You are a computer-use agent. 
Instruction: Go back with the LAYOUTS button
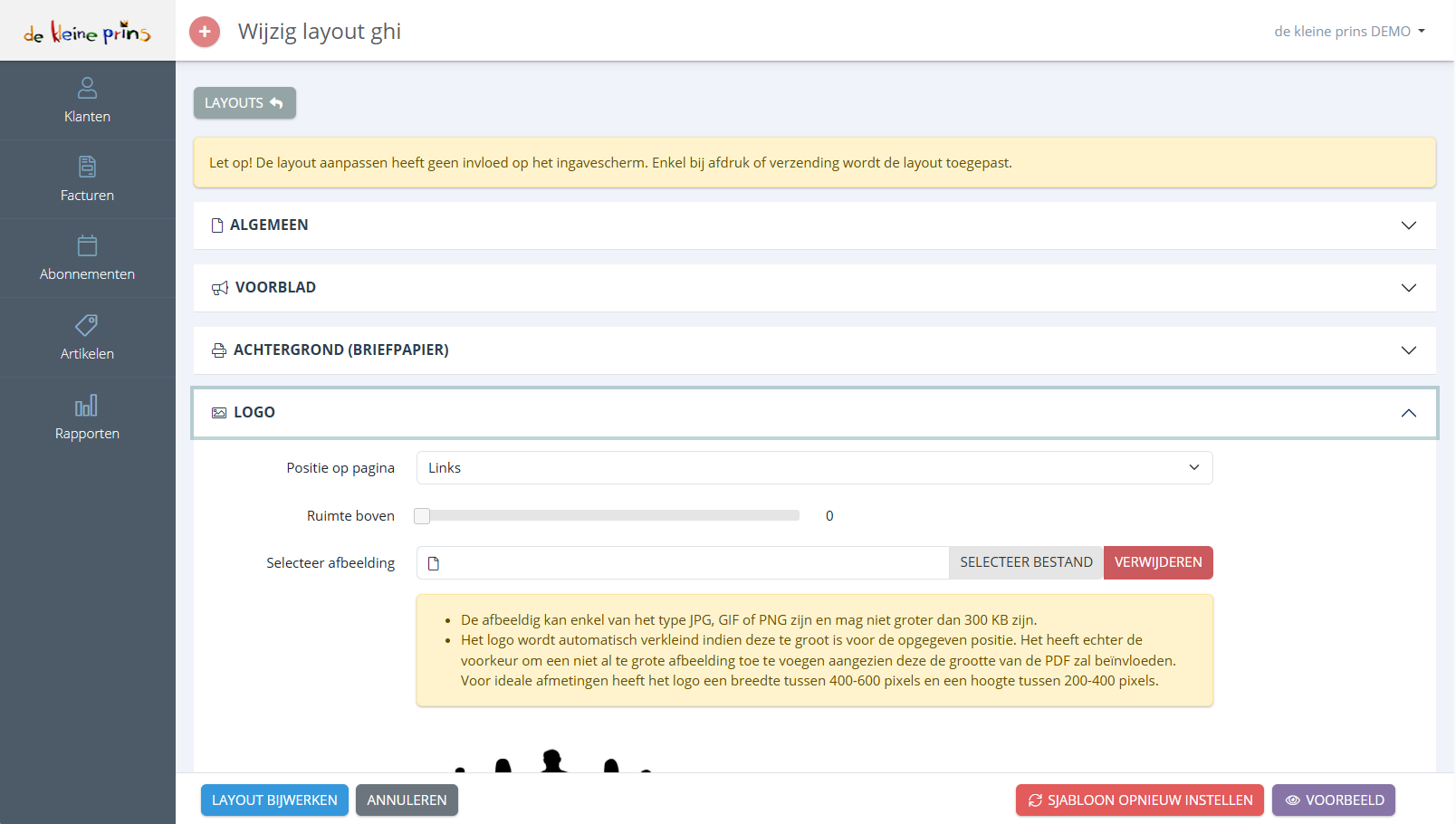tap(244, 103)
